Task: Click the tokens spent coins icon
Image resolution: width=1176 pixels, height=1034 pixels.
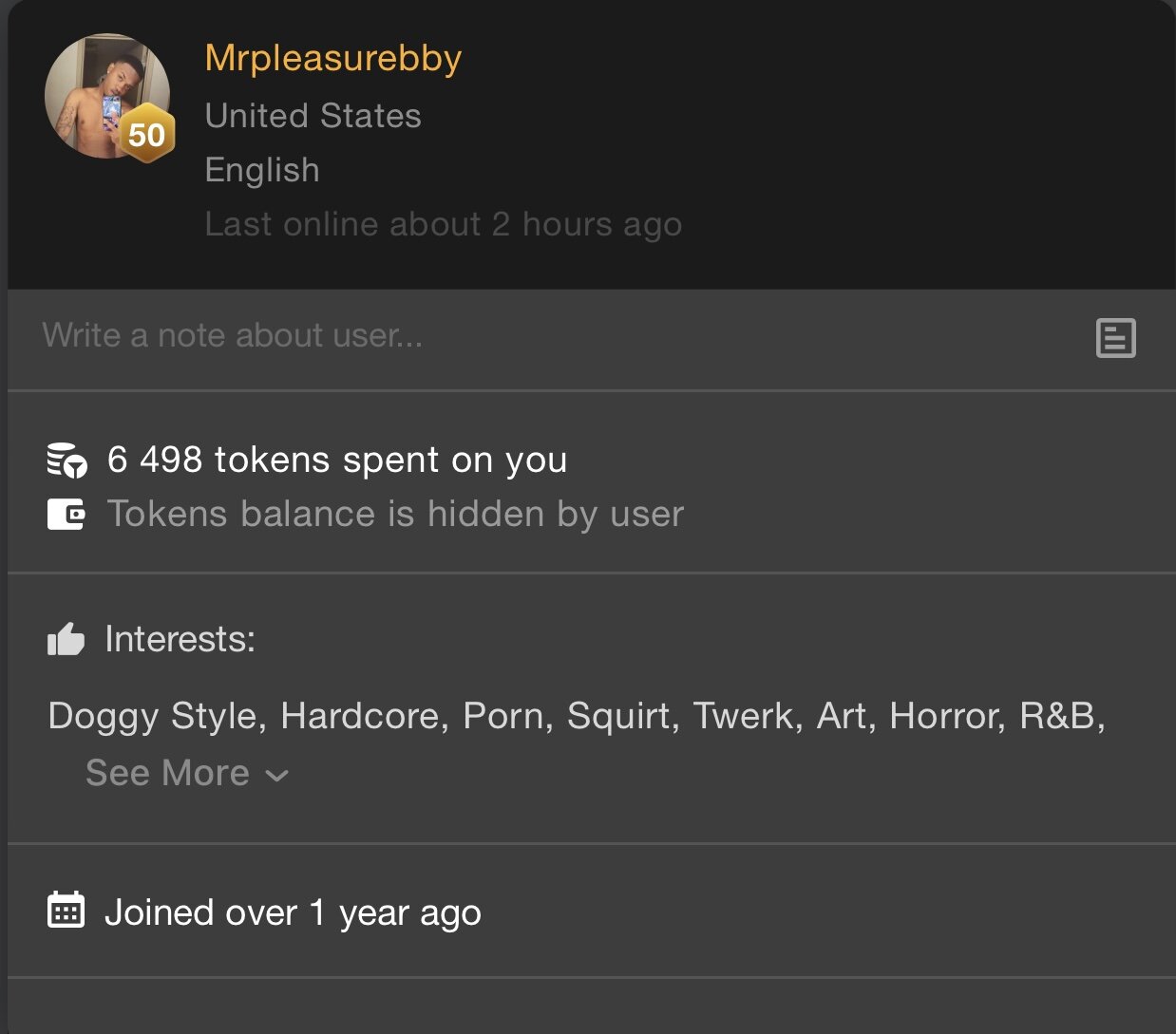Action: [66, 461]
